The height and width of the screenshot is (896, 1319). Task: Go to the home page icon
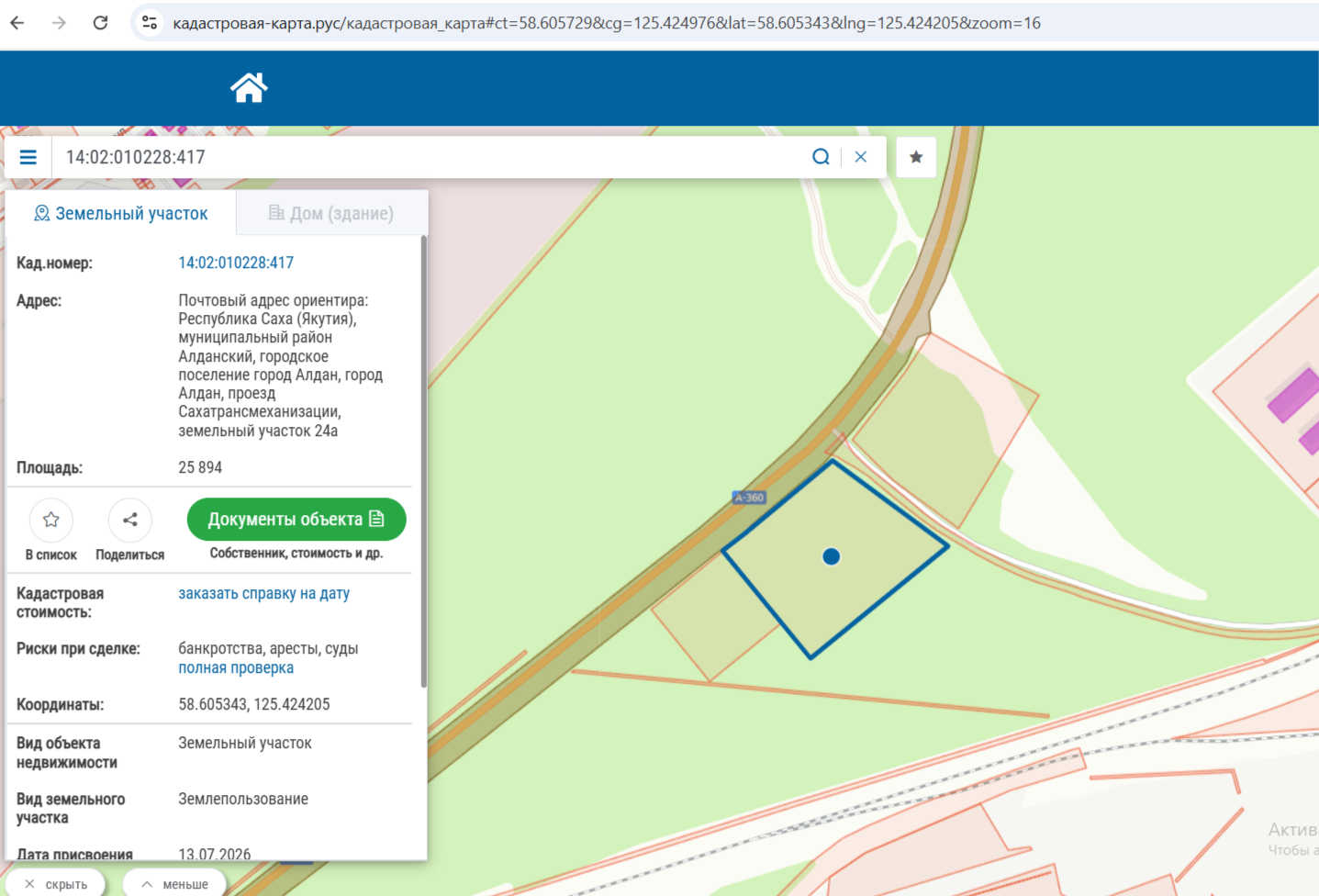point(249,88)
